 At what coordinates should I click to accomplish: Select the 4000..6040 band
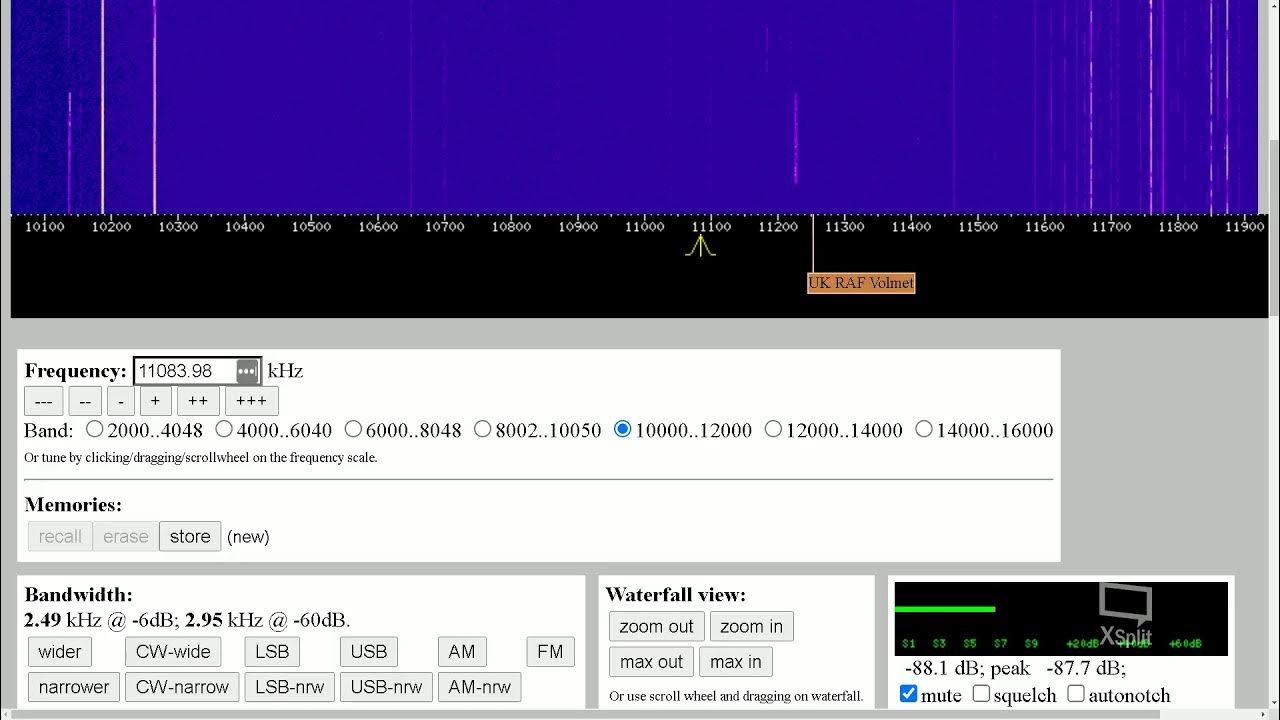coord(224,429)
